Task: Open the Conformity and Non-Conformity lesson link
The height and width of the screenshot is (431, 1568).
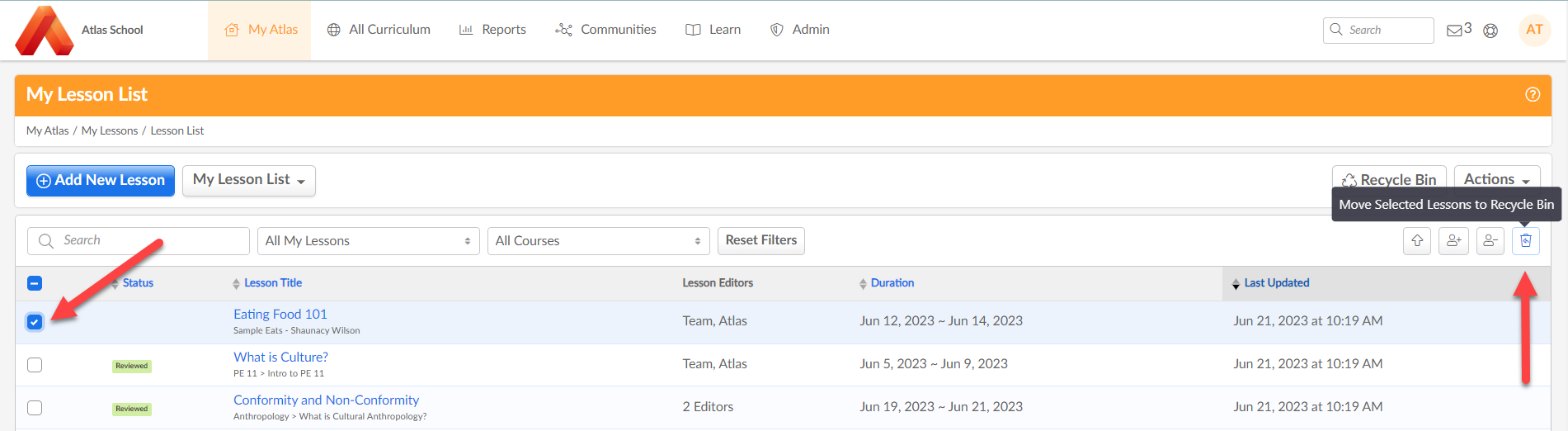Action: [x=326, y=400]
